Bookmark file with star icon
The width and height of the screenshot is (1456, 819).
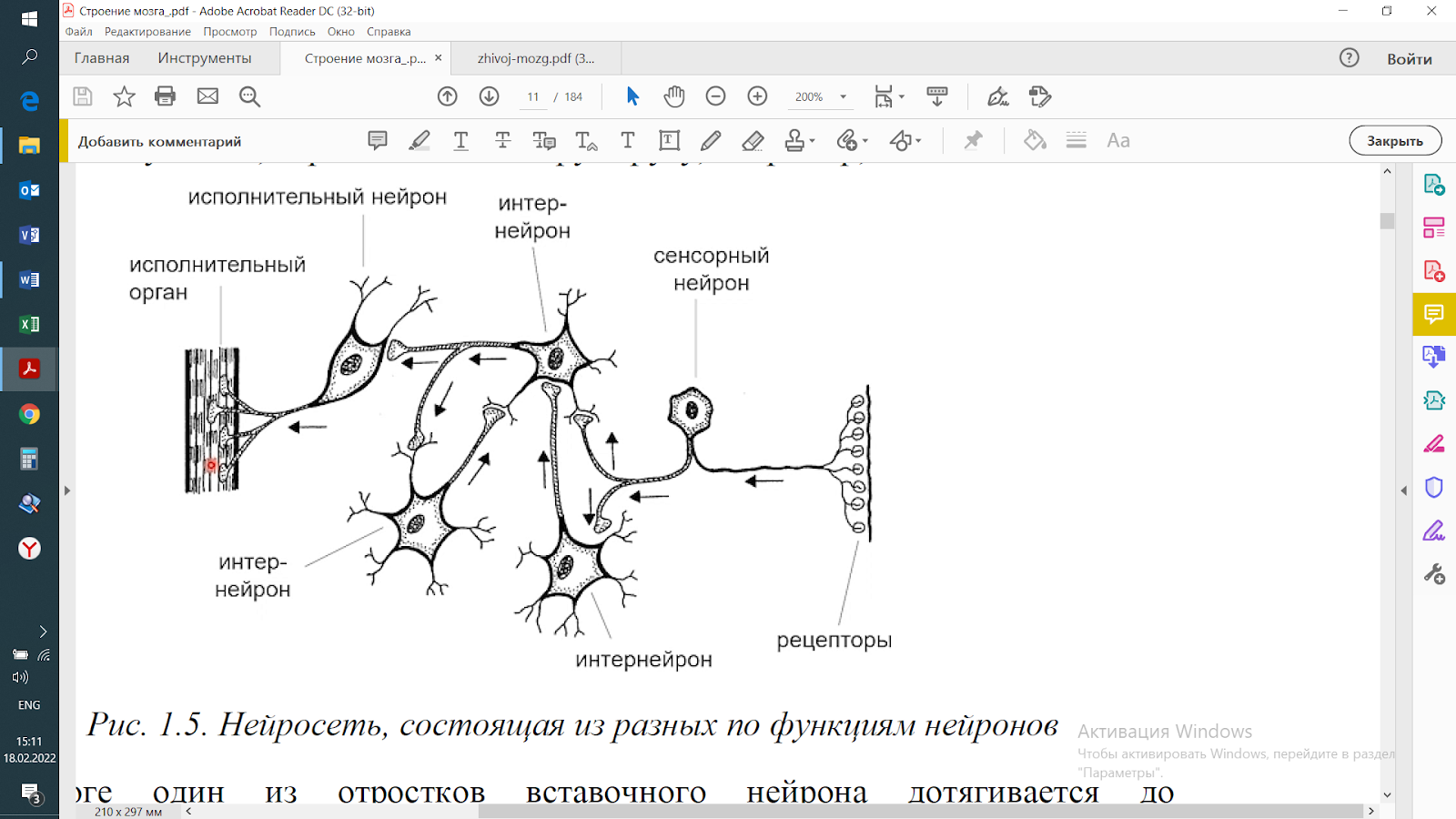124,96
